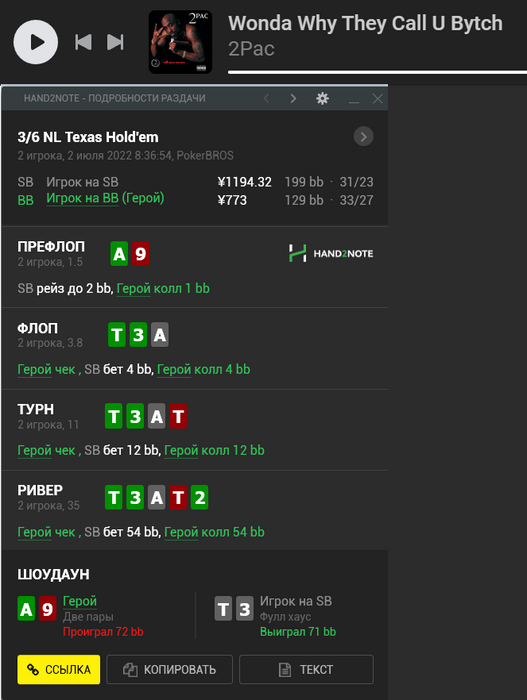The width and height of the screenshot is (527, 700).
Task: Open turn action 'Герой колл 12 bb'
Action: pyautogui.click(x=214, y=450)
